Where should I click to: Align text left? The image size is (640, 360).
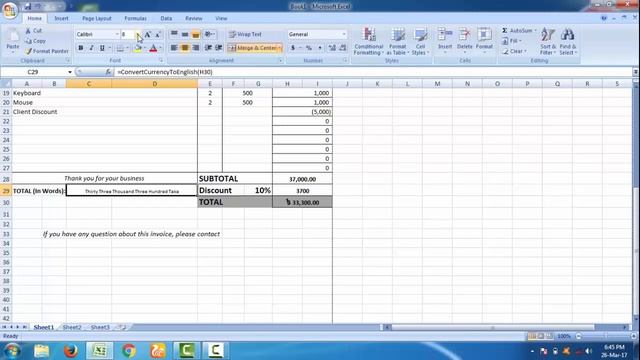[174, 48]
